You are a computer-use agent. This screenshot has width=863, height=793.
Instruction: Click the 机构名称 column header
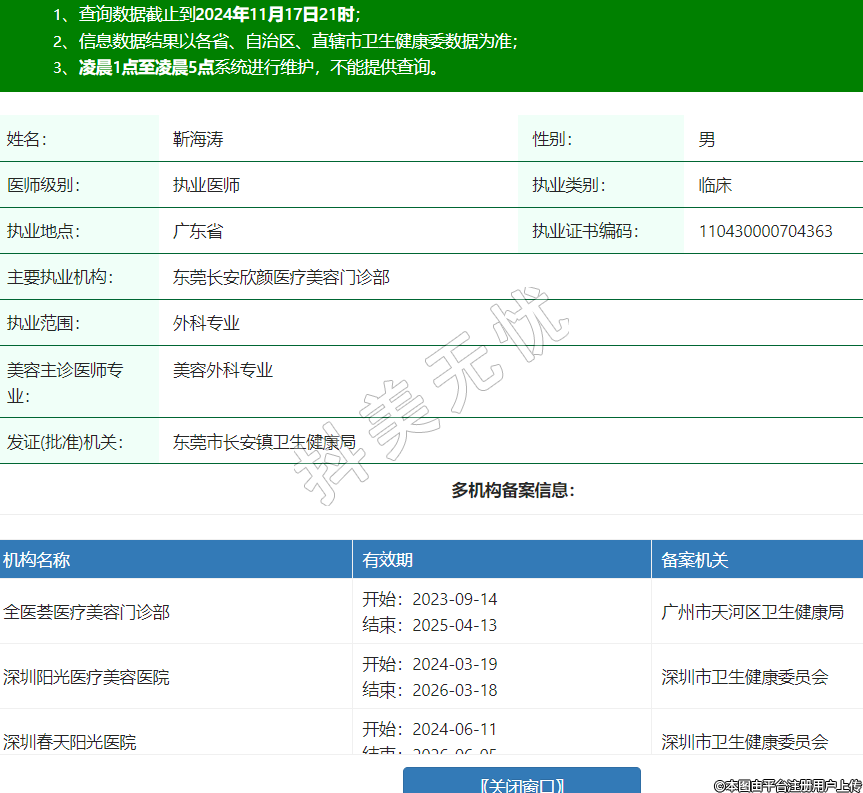pos(37,560)
